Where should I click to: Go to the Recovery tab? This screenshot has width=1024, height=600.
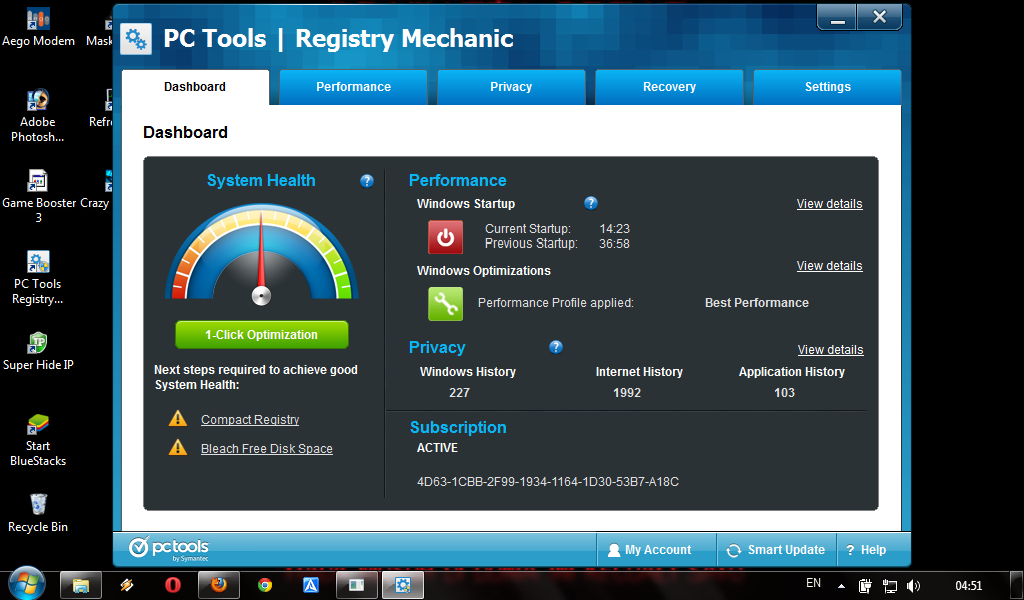(669, 87)
